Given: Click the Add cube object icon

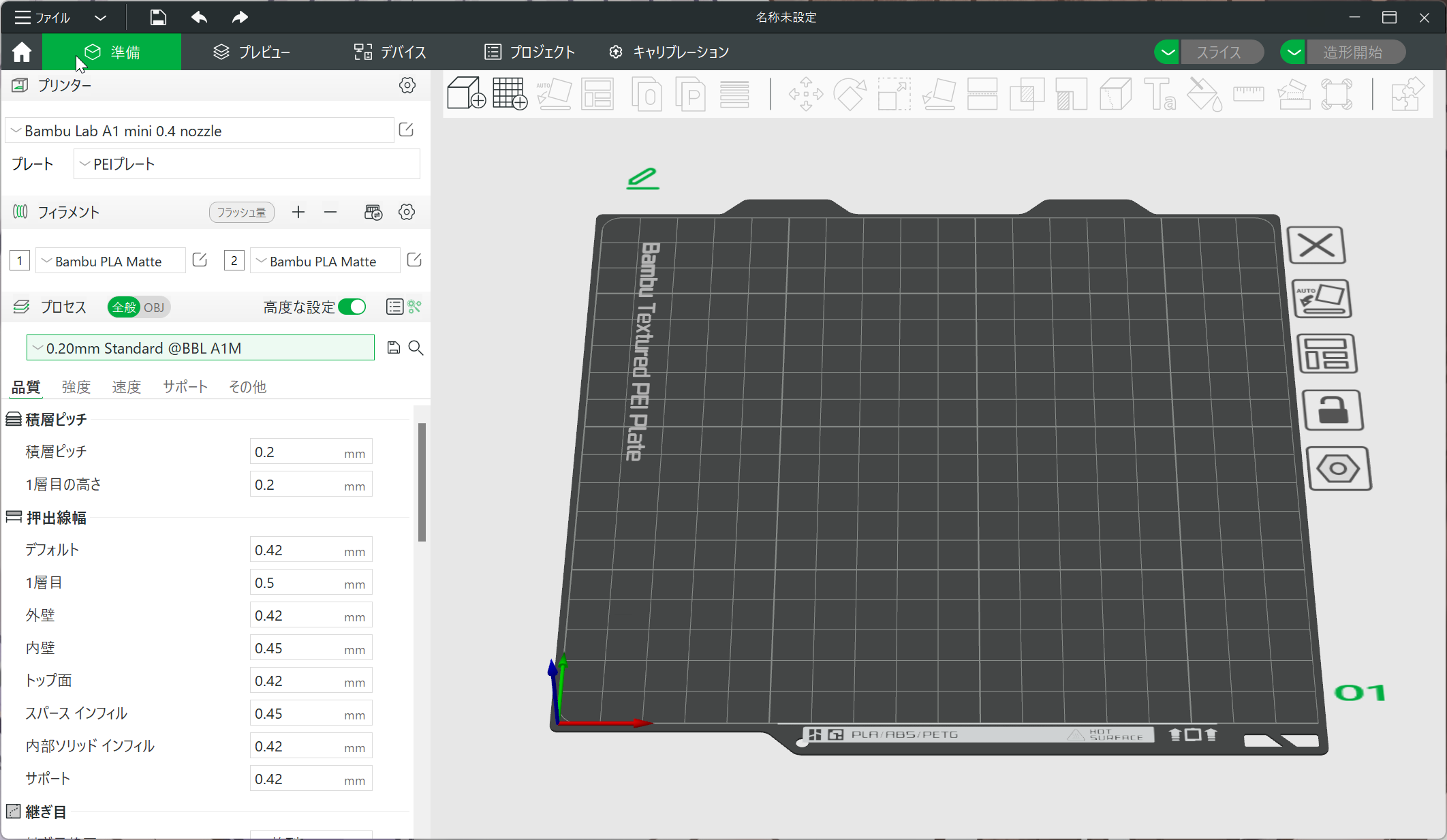Looking at the screenshot, I should point(466,93).
